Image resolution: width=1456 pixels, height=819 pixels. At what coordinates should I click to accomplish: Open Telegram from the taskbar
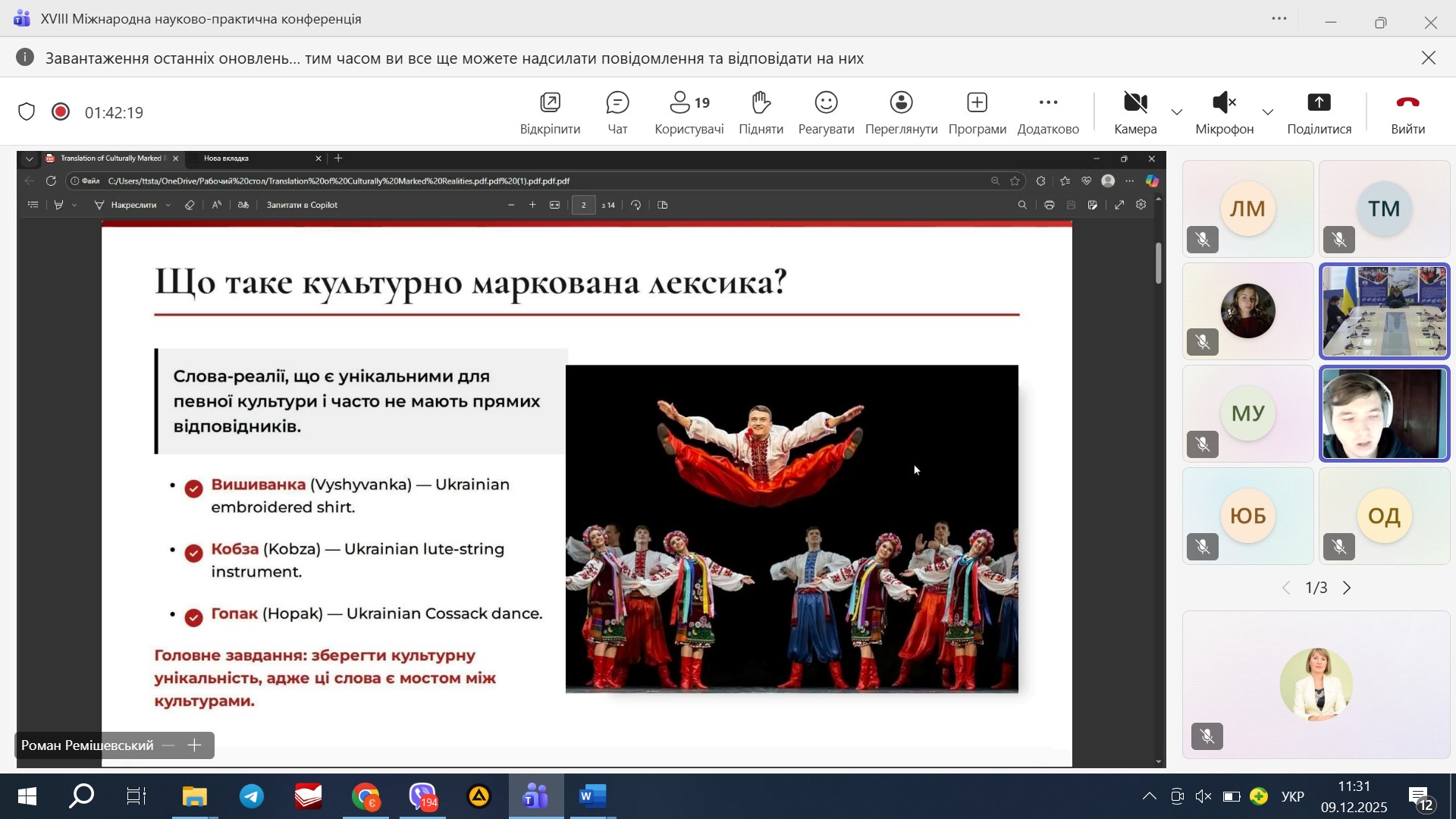[x=252, y=796]
